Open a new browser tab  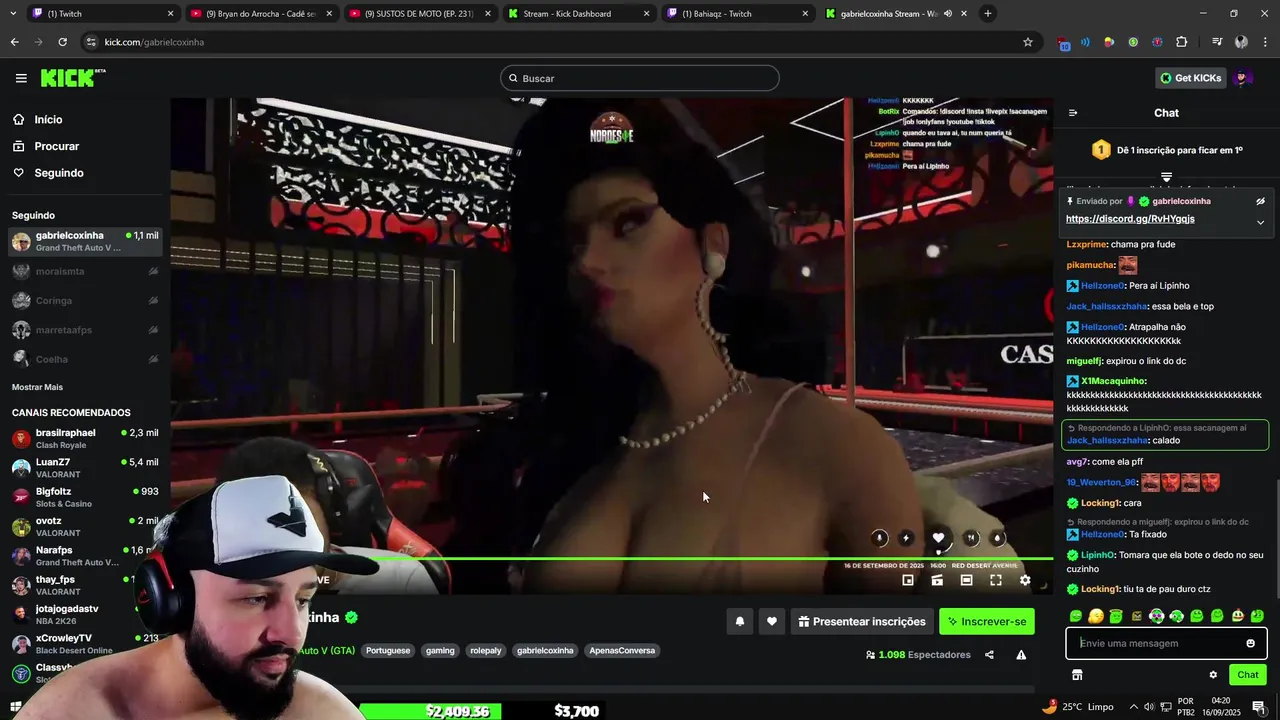click(x=988, y=14)
